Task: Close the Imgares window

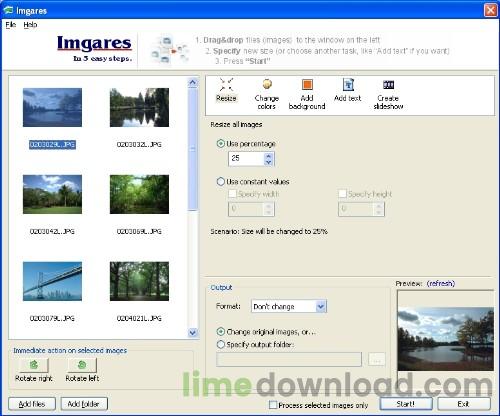Action: 490,10
